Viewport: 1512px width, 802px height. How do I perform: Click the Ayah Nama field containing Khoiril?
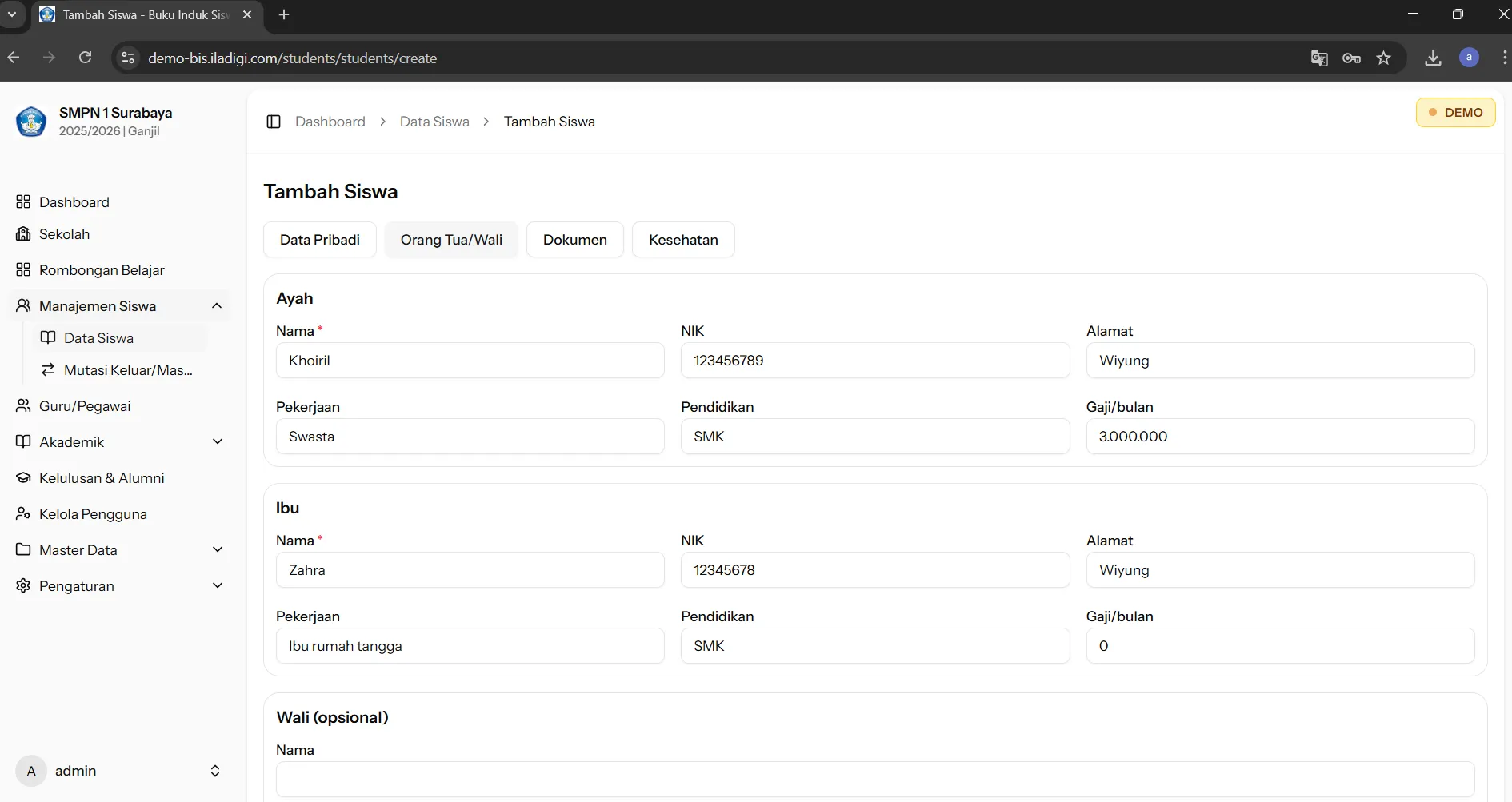point(470,361)
